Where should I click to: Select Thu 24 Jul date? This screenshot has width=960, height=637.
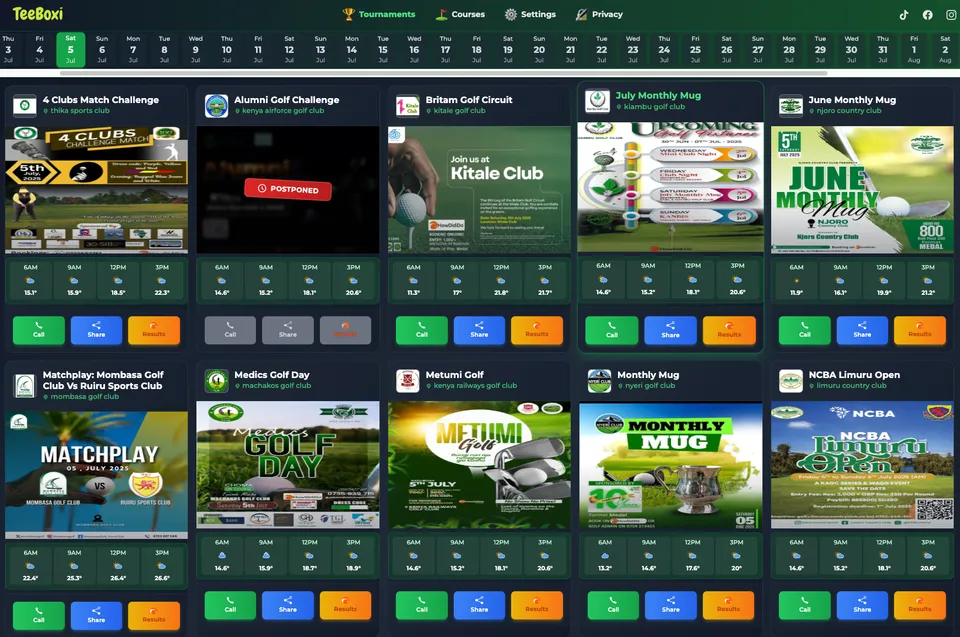click(x=664, y=49)
